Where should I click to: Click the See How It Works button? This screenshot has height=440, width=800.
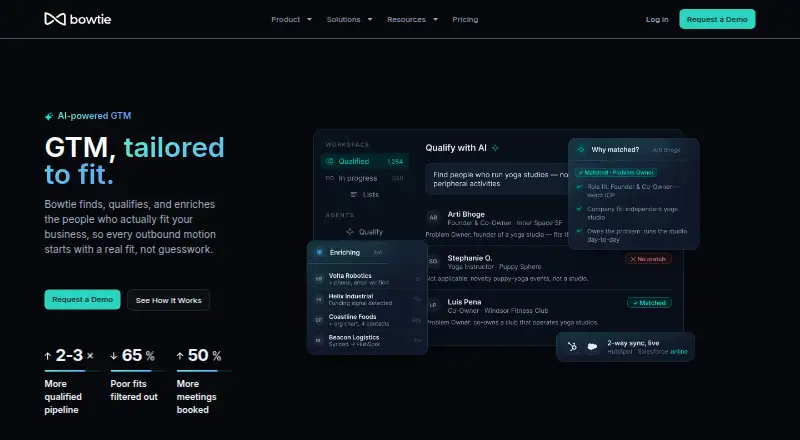click(168, 300)
